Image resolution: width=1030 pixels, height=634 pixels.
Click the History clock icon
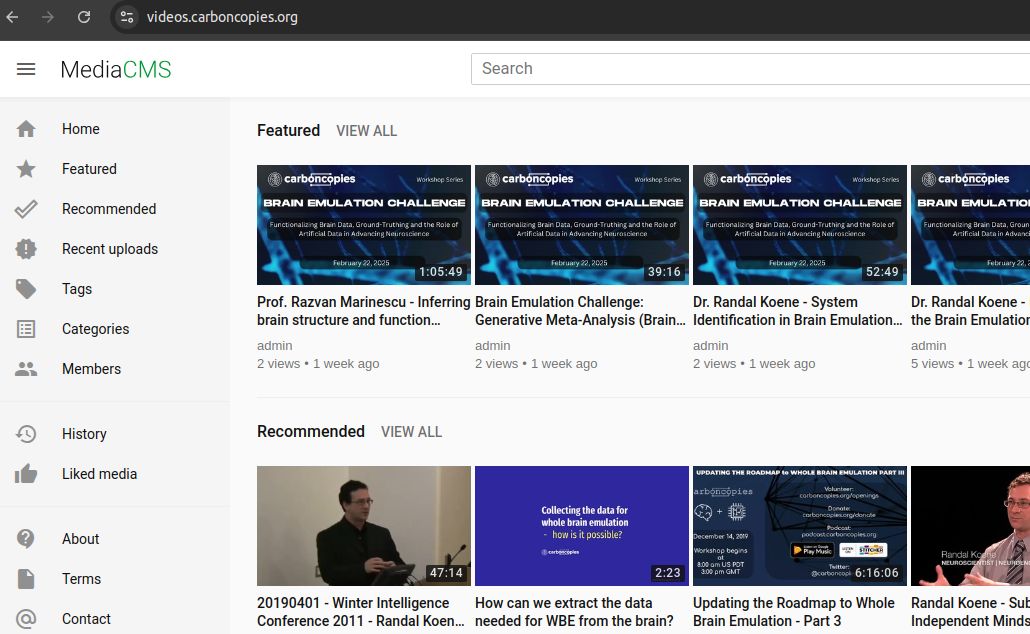(x=26, y=434)
